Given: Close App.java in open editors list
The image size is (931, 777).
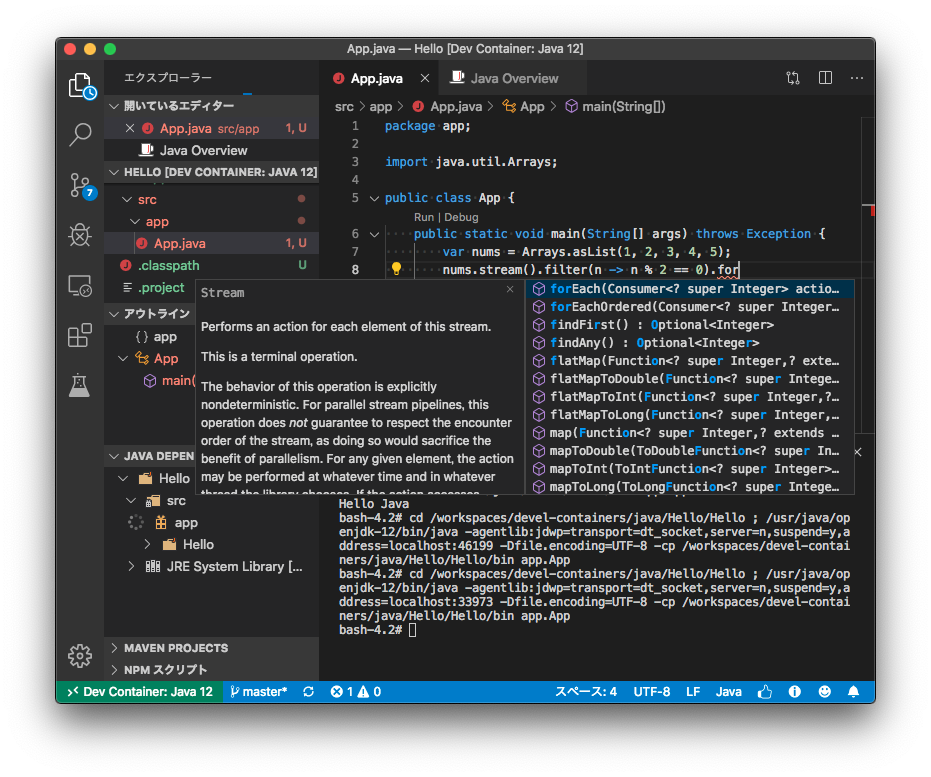Looking at the screenshot, I should click(130, 128).
